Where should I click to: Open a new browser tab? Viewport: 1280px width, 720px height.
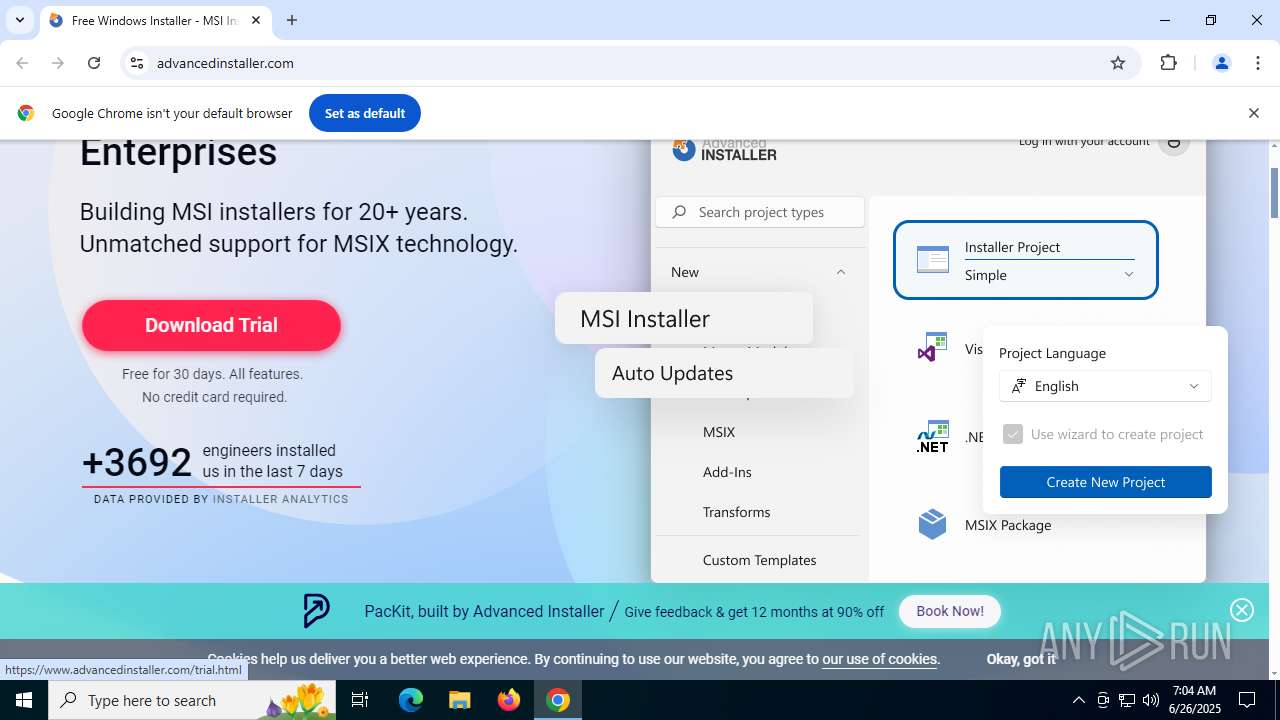coord(292,20)
